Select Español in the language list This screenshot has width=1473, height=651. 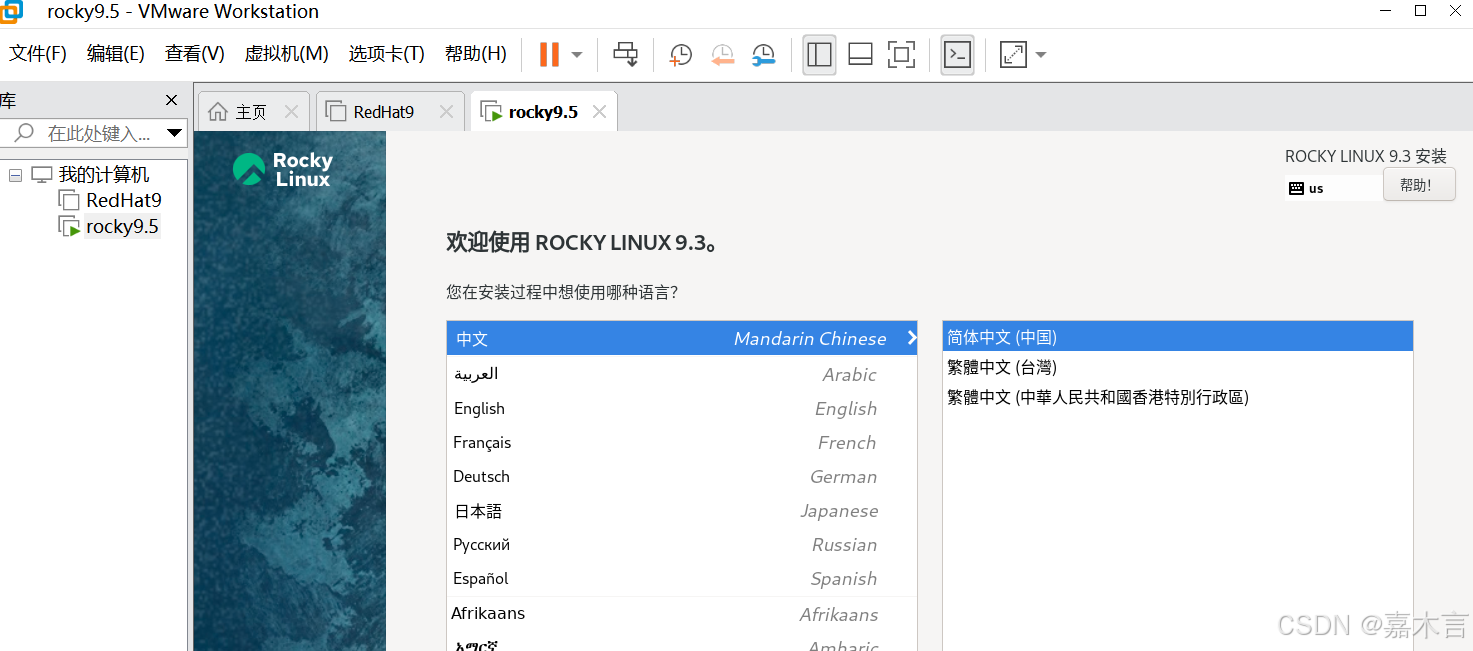pyautogui.click(x=682, y=578)
